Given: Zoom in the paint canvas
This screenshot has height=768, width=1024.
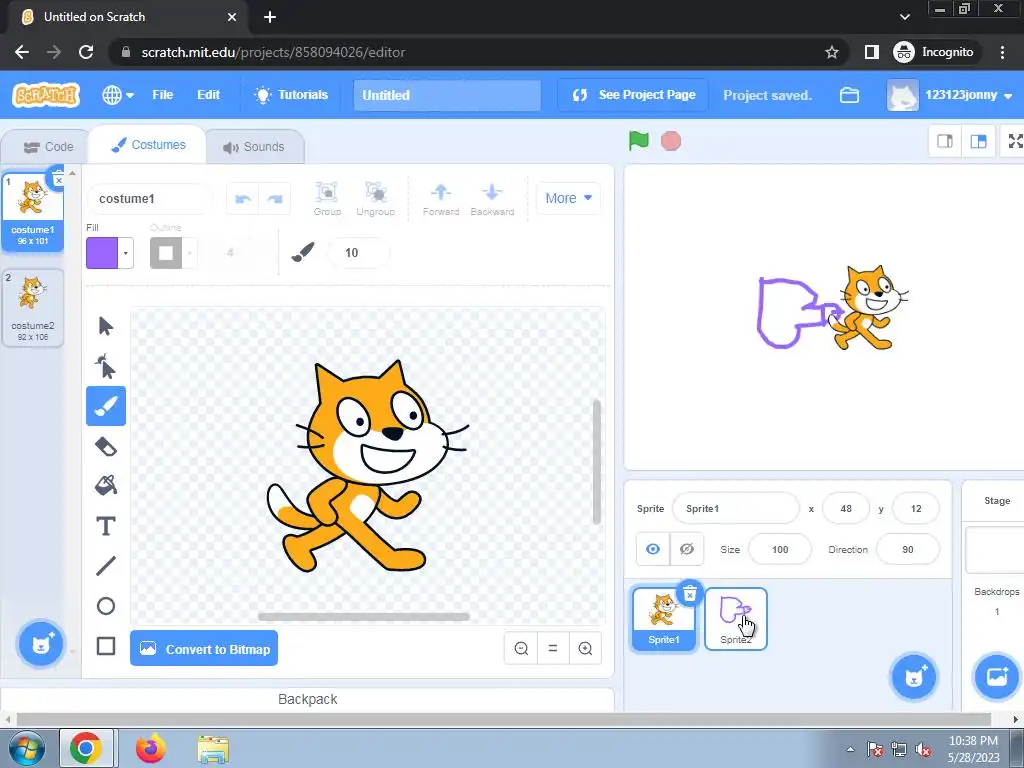Looking at the screenshot, I should tap(585, 648).
